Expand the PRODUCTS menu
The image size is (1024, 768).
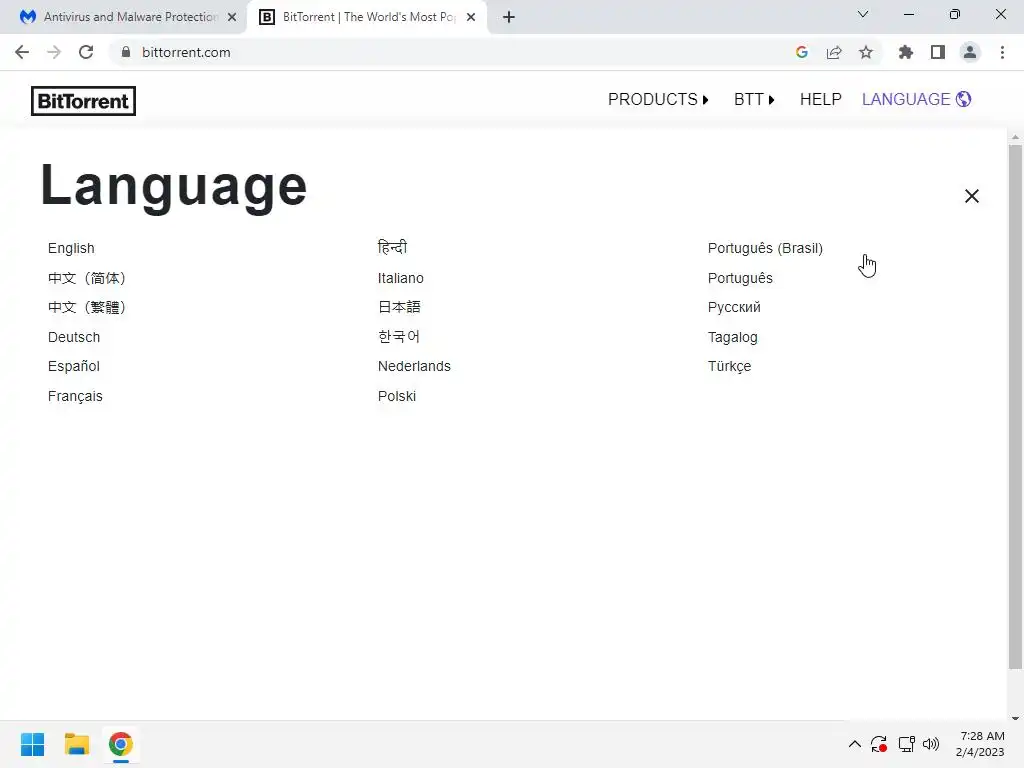[658, 99]
